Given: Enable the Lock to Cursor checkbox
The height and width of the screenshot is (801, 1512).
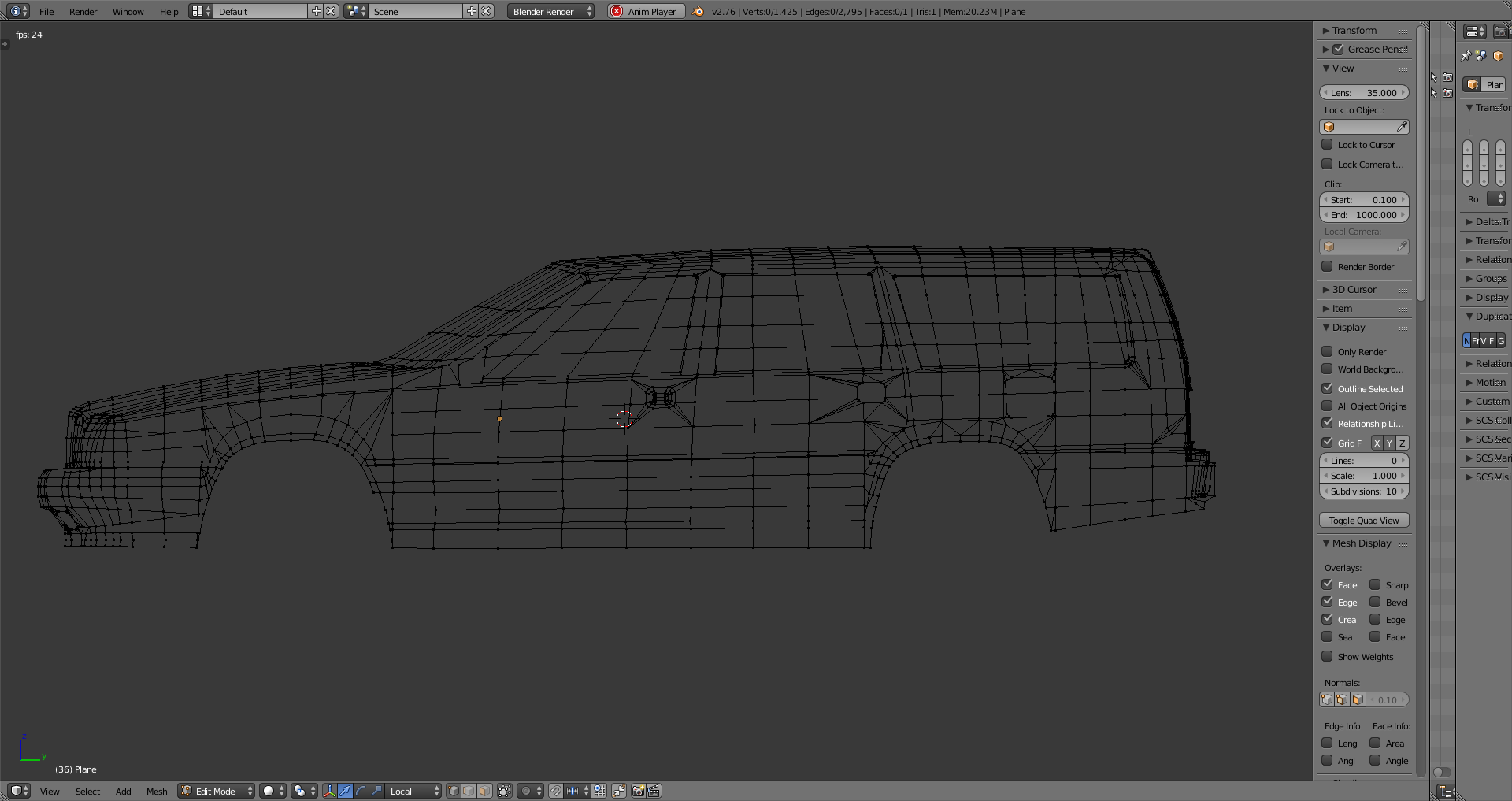Looking at the screenshot, I should (1328, 145).
